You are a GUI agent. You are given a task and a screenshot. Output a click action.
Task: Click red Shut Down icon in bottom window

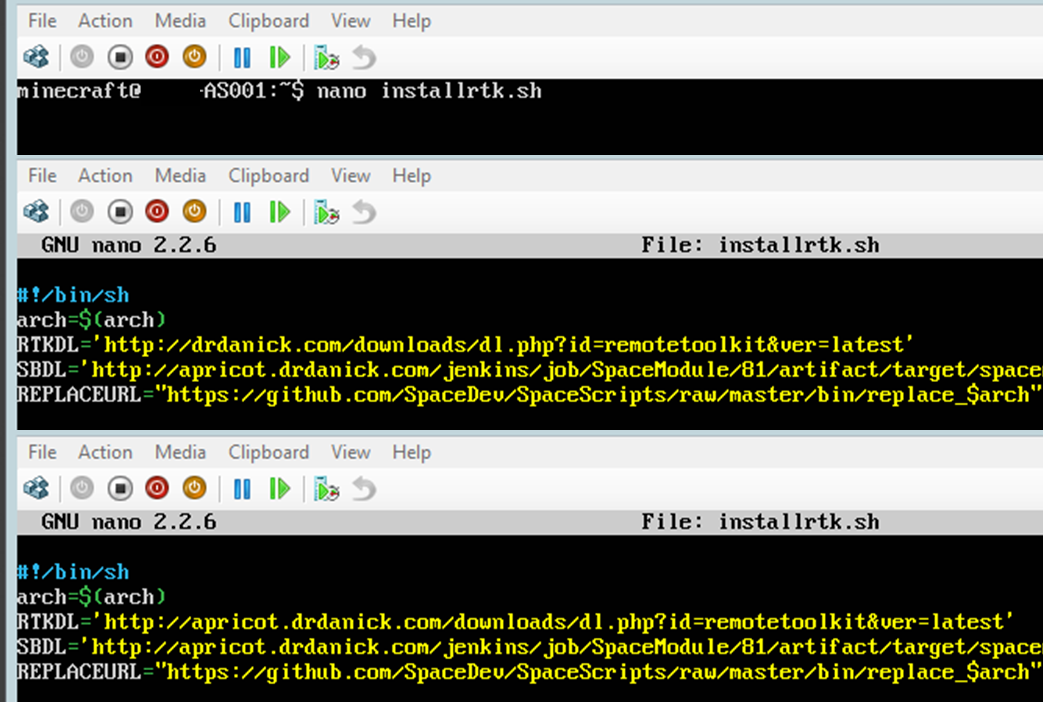coord(158,489)
